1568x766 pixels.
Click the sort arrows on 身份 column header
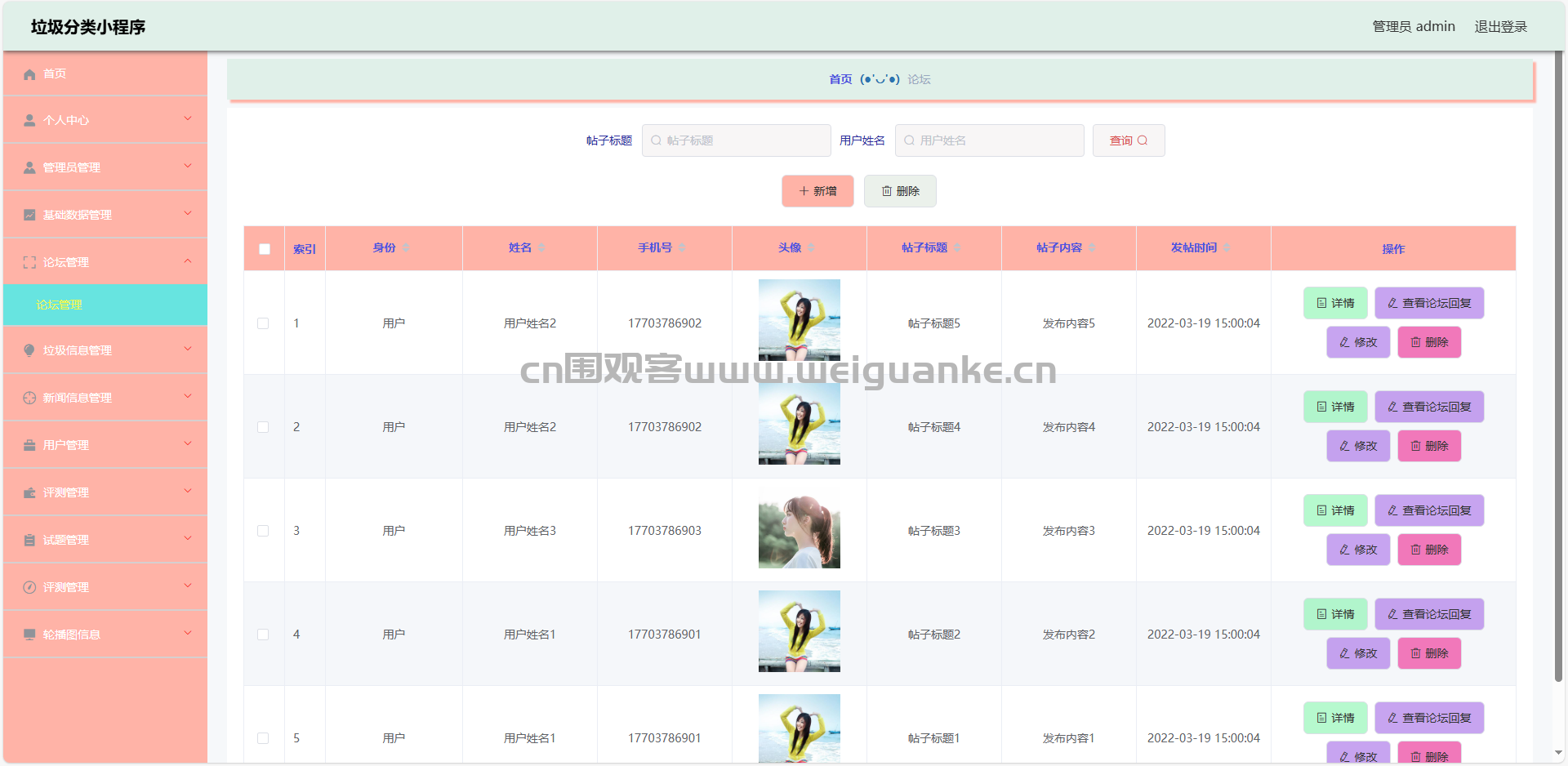pos(406,248)
